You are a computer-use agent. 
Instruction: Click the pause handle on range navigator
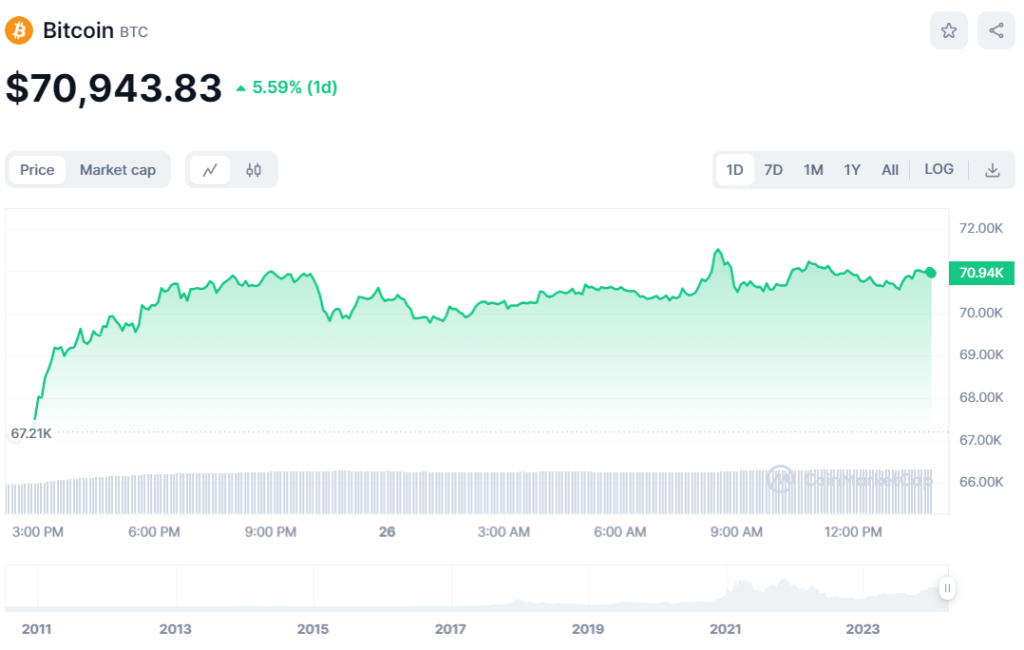(x=946, y=588)
